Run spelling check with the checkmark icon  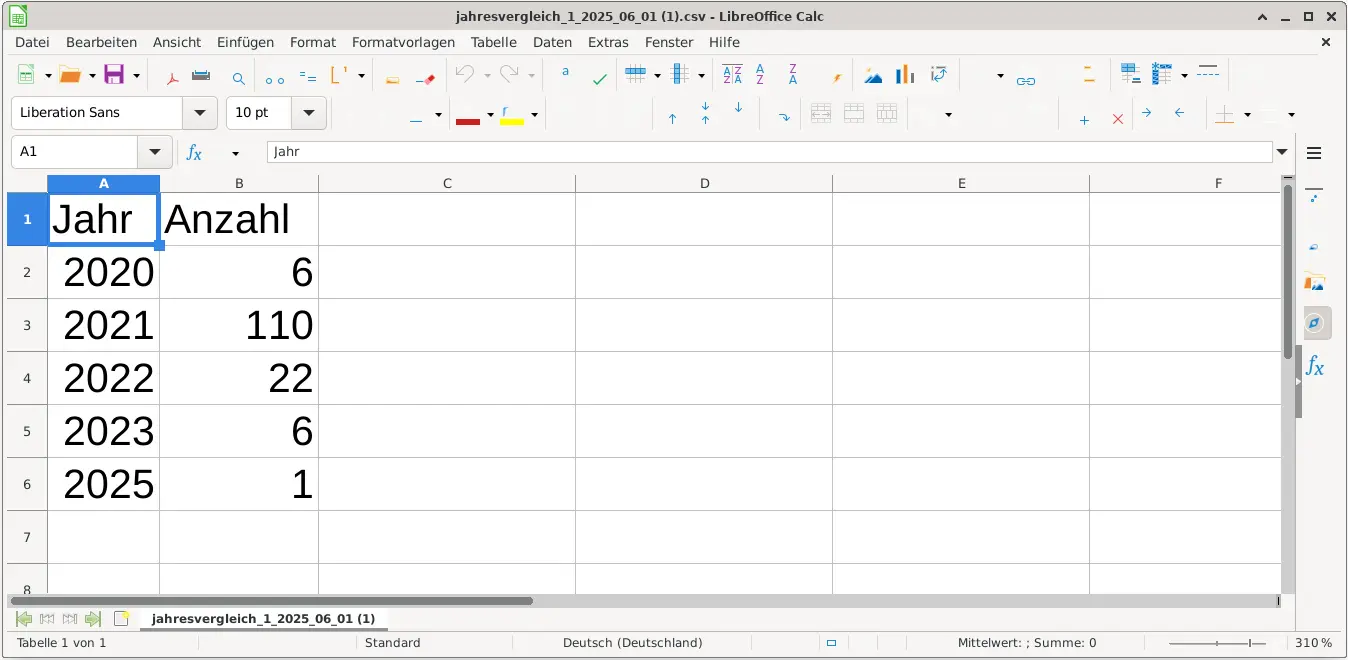tap(599, 77)
